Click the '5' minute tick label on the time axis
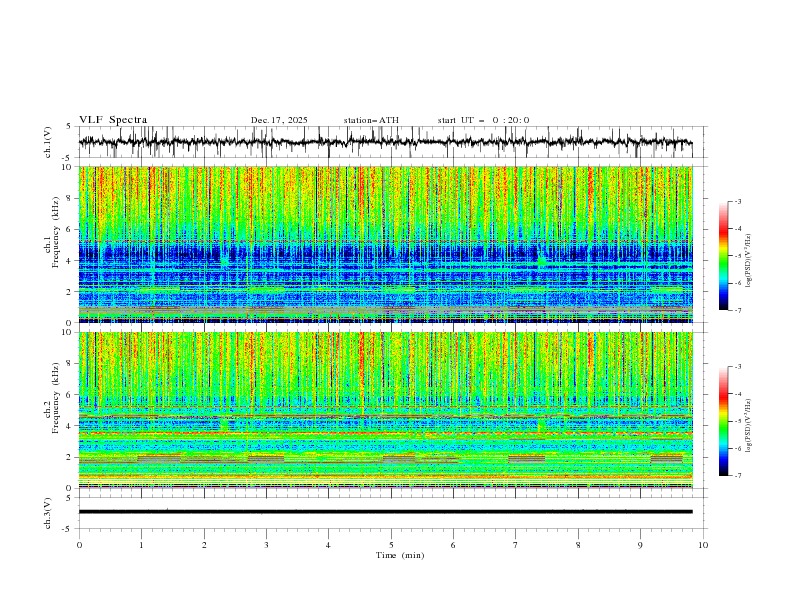 tap(391, 545)
